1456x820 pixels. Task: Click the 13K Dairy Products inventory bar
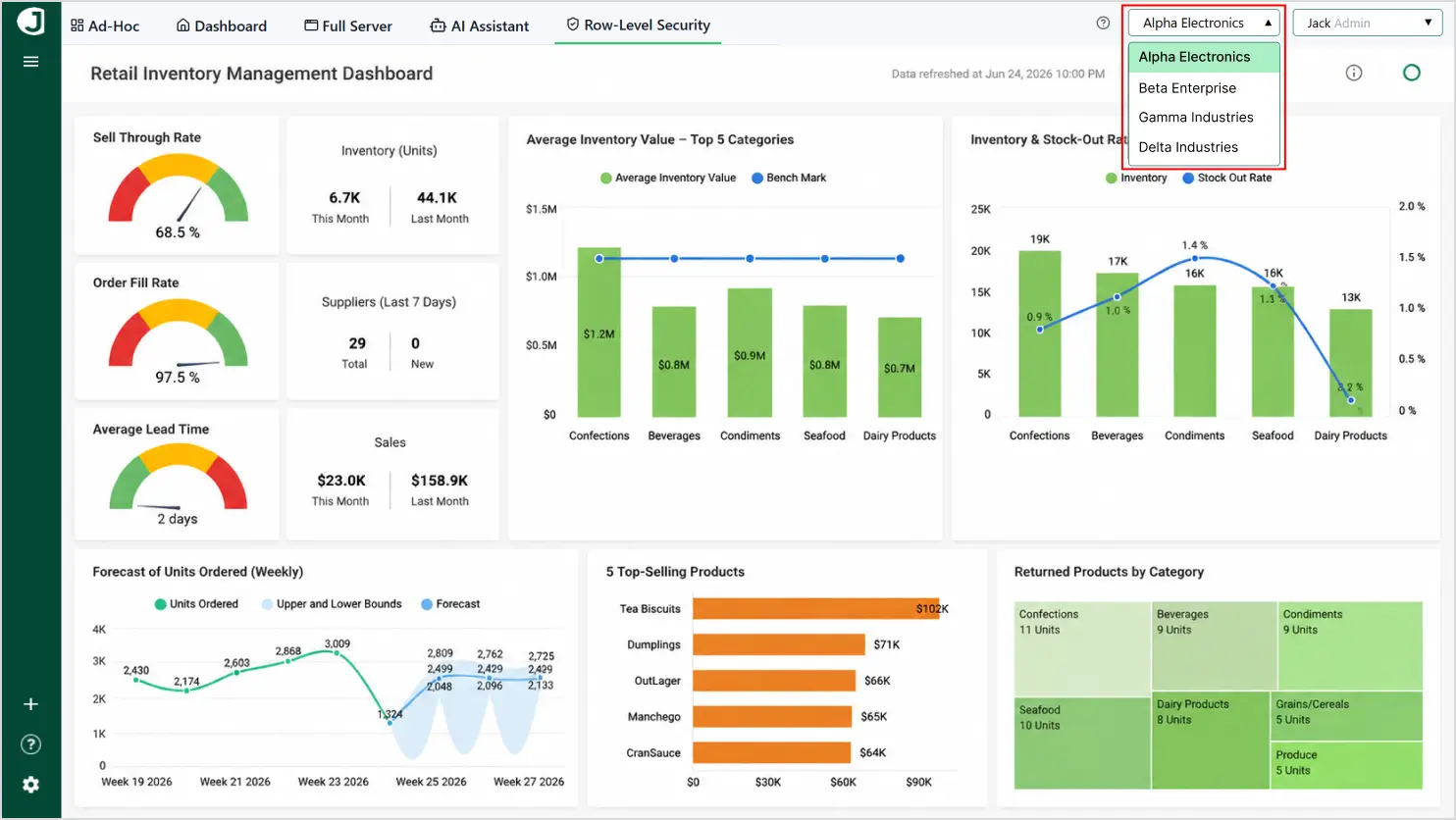pos(1351,363)
